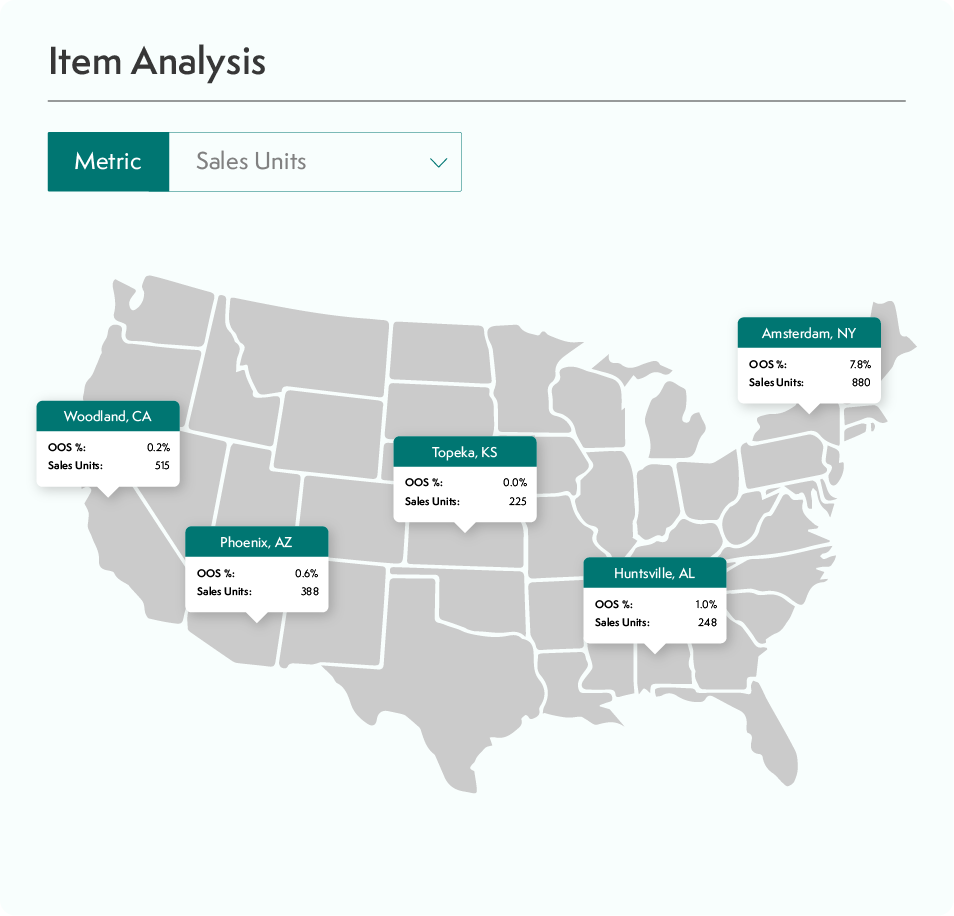Viewport: 954px width, 916px height.
Task: Click Phoenix AZ sales units value 388
Action: 310,591
